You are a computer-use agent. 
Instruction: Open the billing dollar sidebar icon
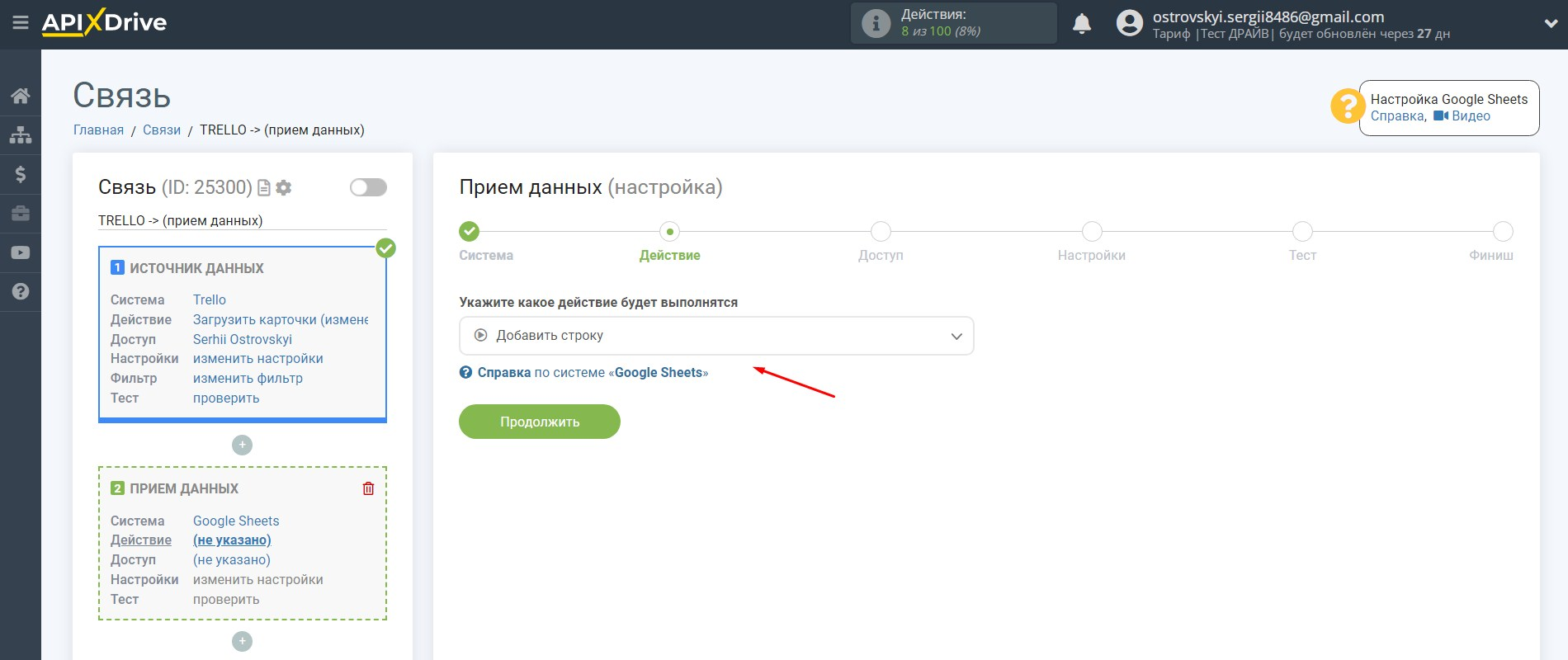pyautogui.click(x=21, y=174)
